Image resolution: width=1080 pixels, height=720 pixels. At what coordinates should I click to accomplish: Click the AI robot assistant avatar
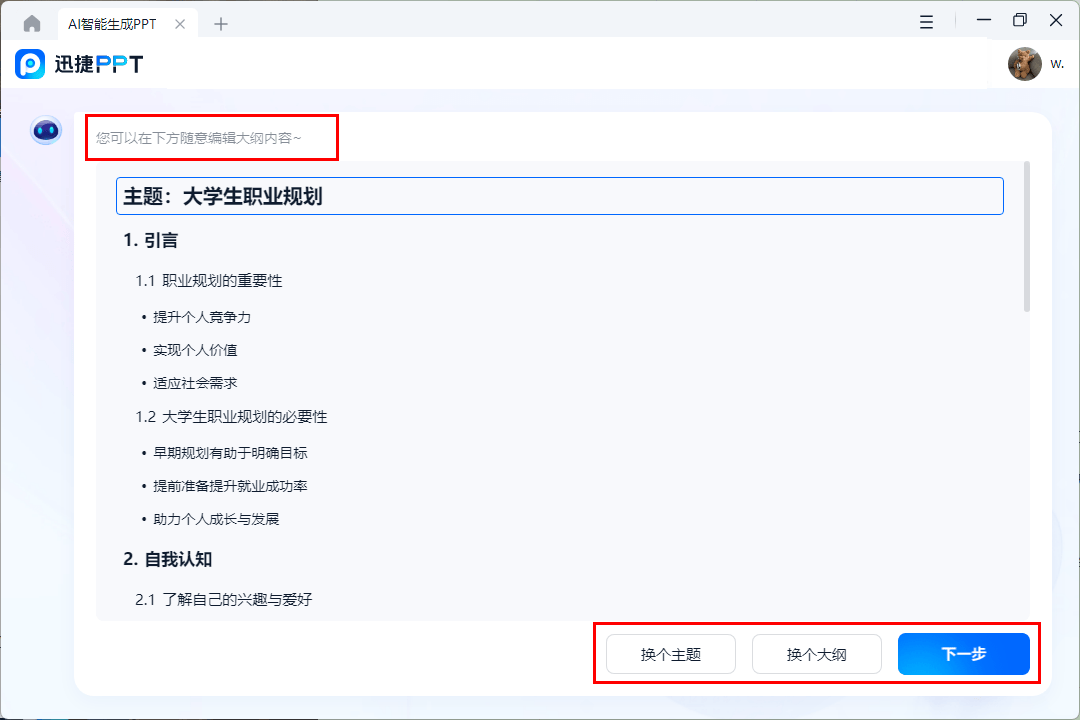point(46,130)
